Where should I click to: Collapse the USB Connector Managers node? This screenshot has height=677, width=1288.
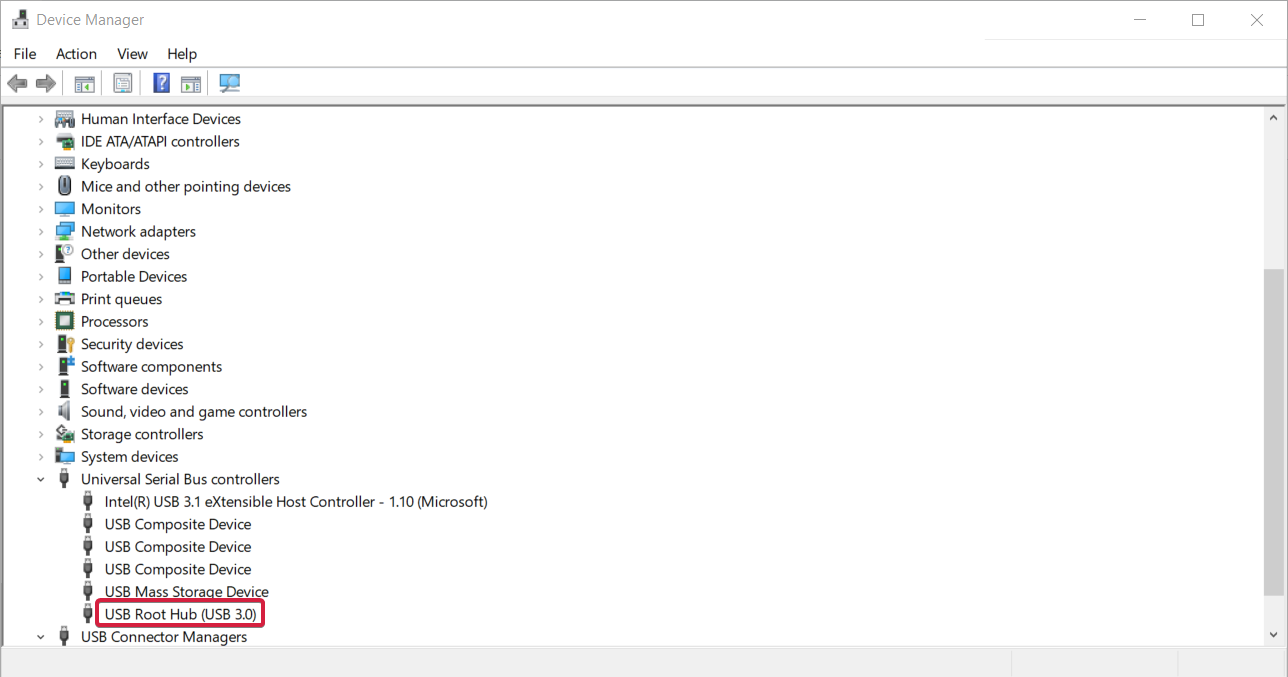click(x=41, y=637)
